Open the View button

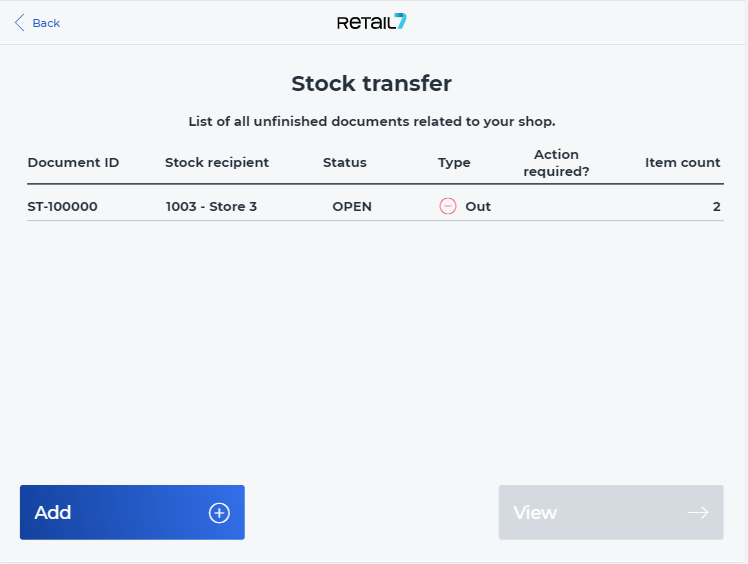point(611,512)
